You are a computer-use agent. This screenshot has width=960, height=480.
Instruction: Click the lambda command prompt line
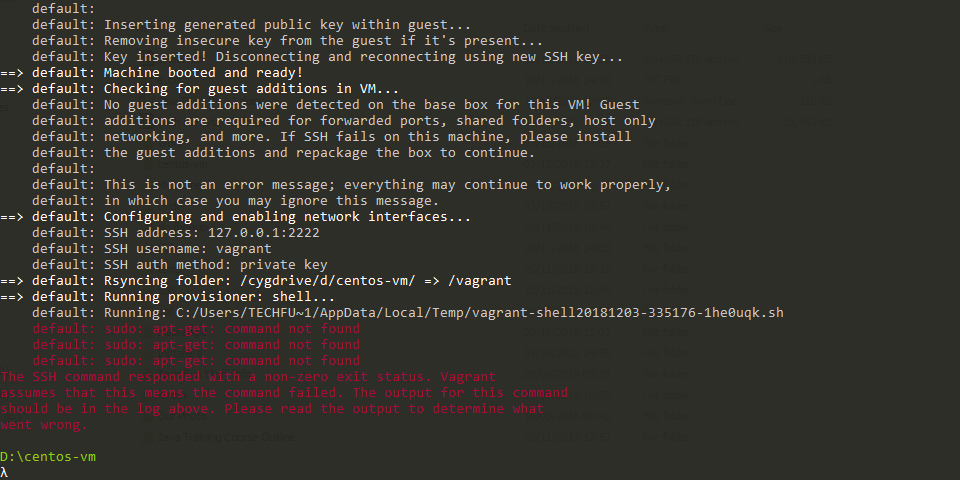(5, 472)
